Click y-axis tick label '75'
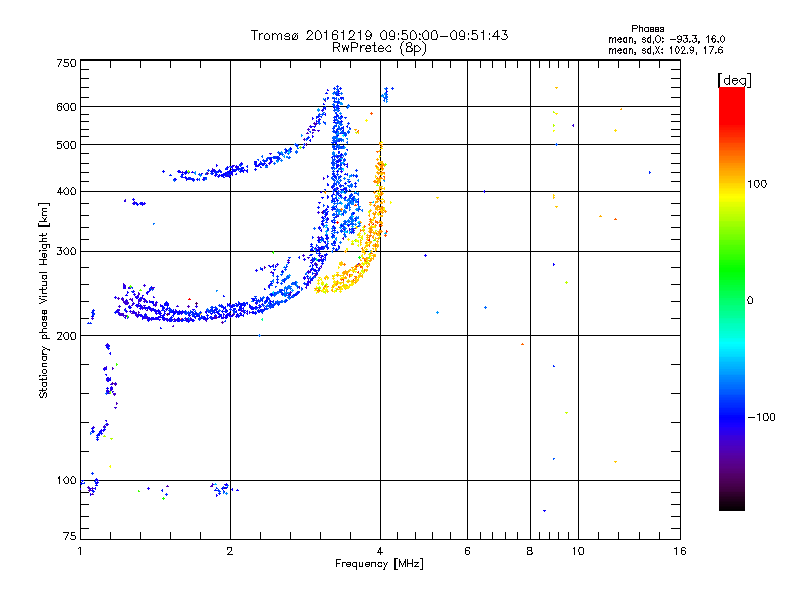The width and height of the screenshot is (800, 600). tap(70, 536)
